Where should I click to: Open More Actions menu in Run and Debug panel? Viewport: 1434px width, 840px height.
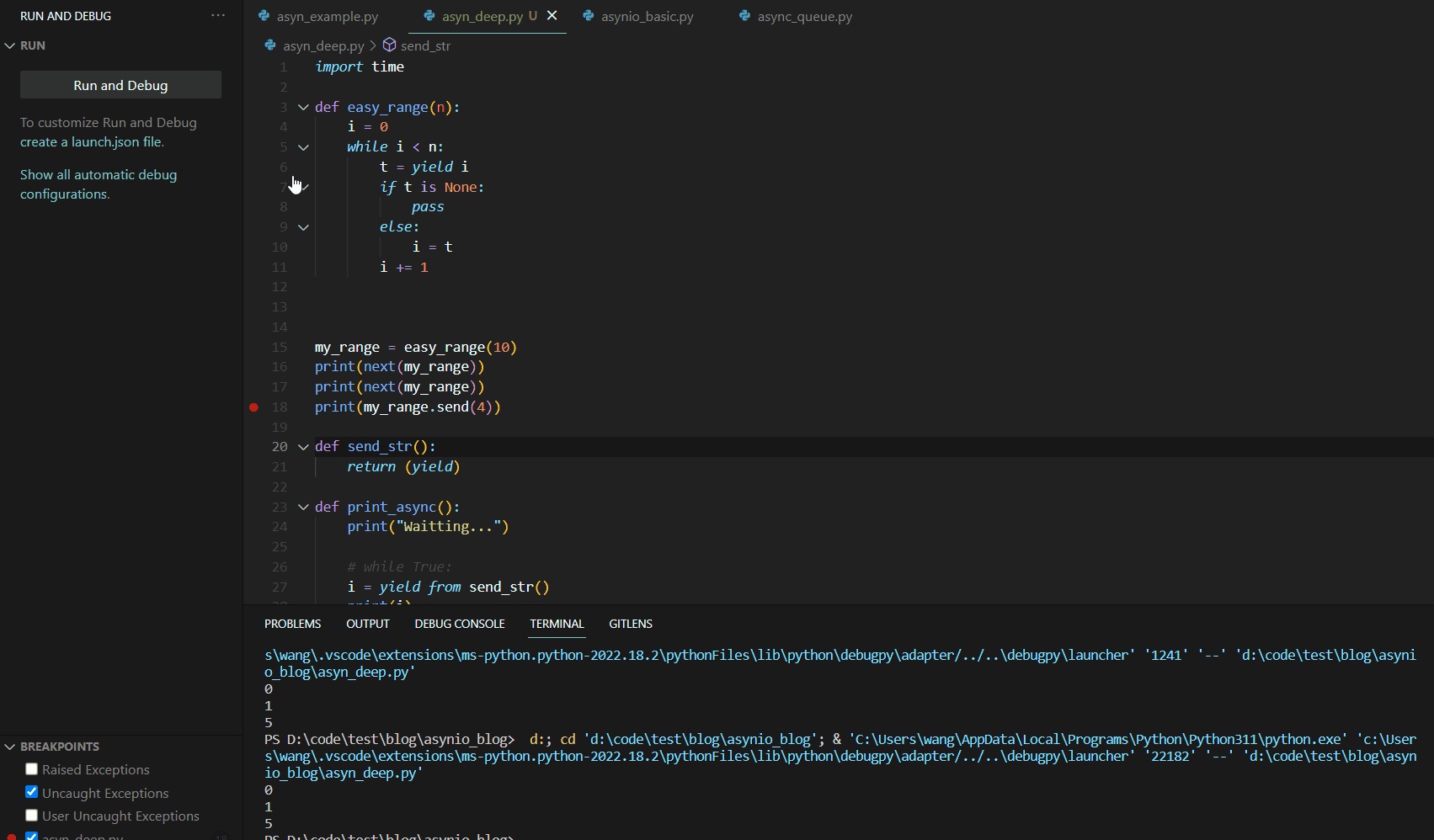pos(218,15)
